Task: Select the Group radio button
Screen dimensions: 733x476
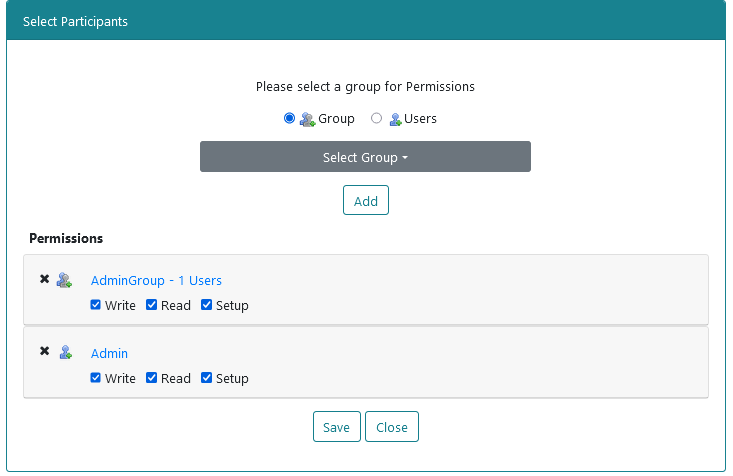Action: (x=289, y=118)
